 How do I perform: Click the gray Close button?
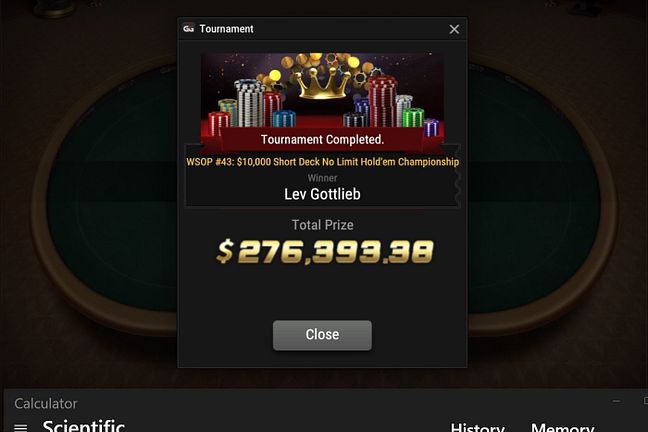[x=322, y=335]
